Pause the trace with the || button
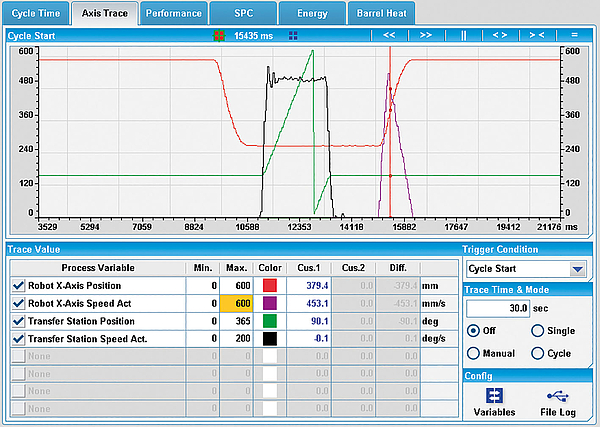The image size is (600, 427). [463, 34]
